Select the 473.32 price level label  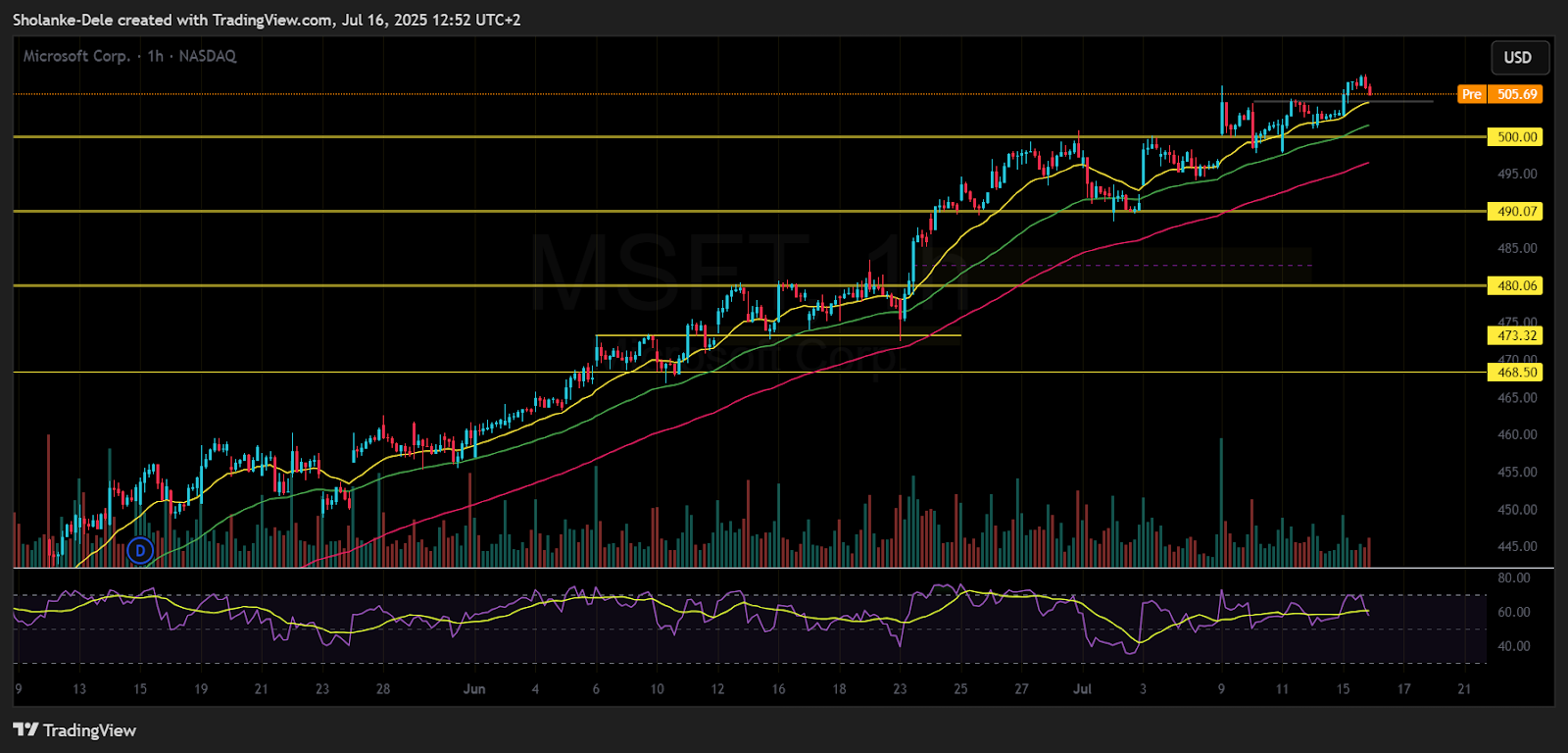[1516, 335]
